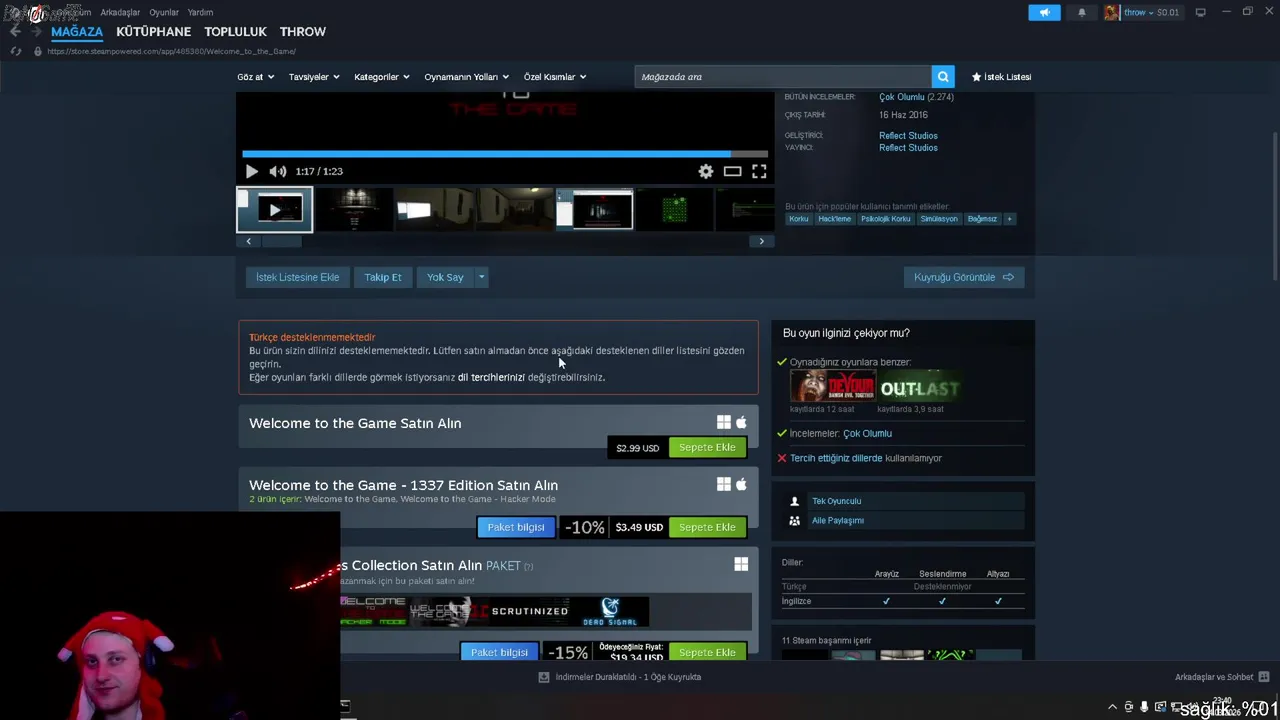
Task: Go forward with the right arrow
Action: 36,32
